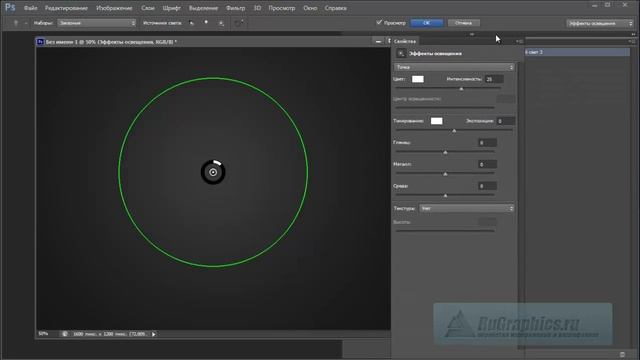Open the Эффекты освещения workspace dropdown
The image size is (640, 360).
point(600,23)
